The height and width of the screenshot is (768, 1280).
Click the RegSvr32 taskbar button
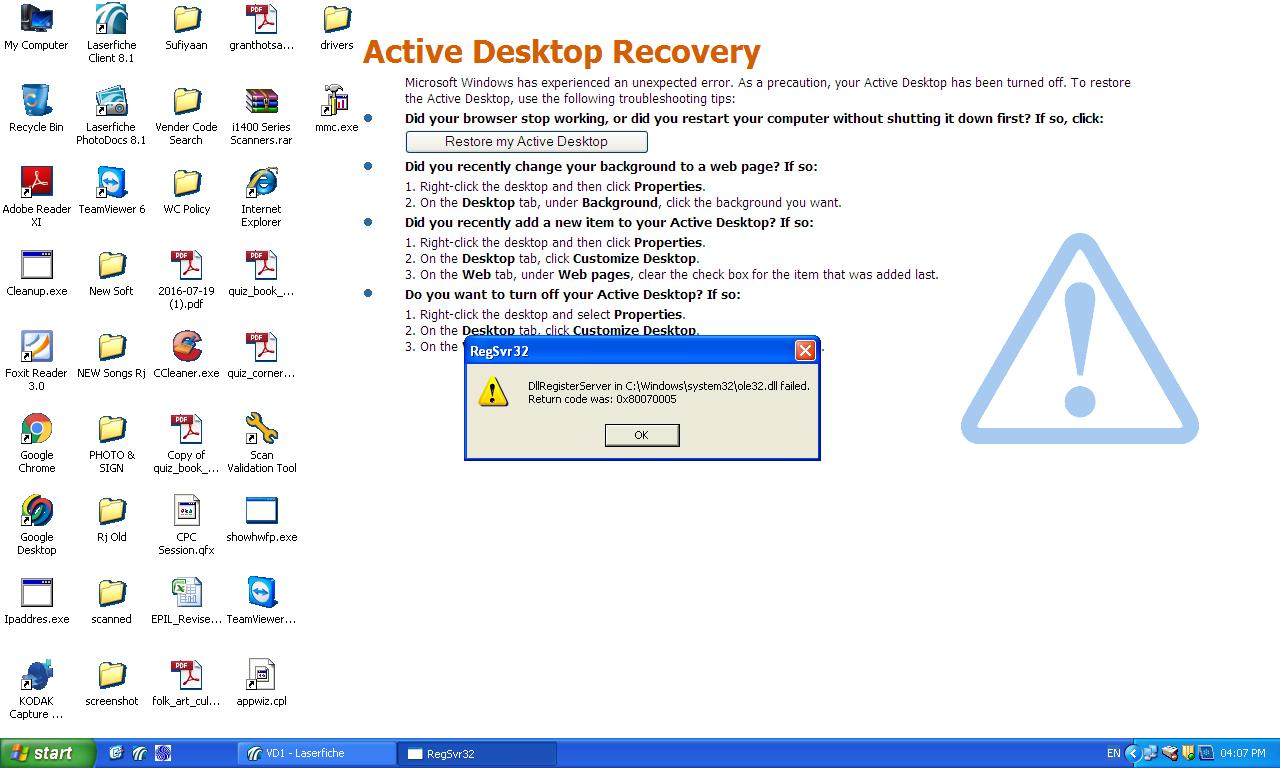[478, 754]
